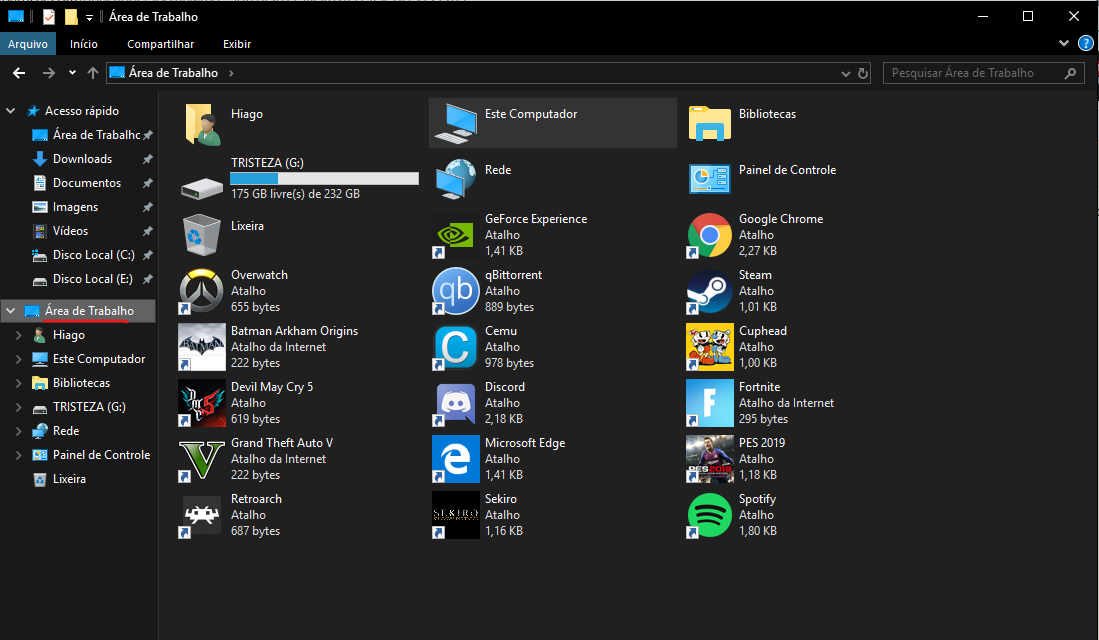Click the Fortnite shortcut icon
The image size is (1099, 640).
pos(709,403)
